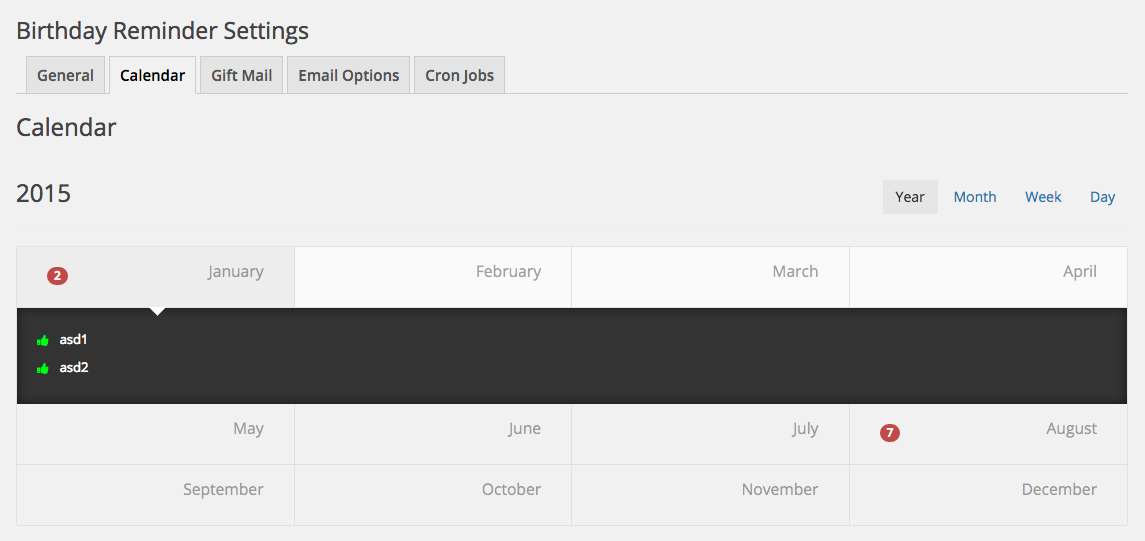Switch to the Gift Mail tab
Image resolution: width=1145 pixels, height=541 pixels.
point(241,76)
